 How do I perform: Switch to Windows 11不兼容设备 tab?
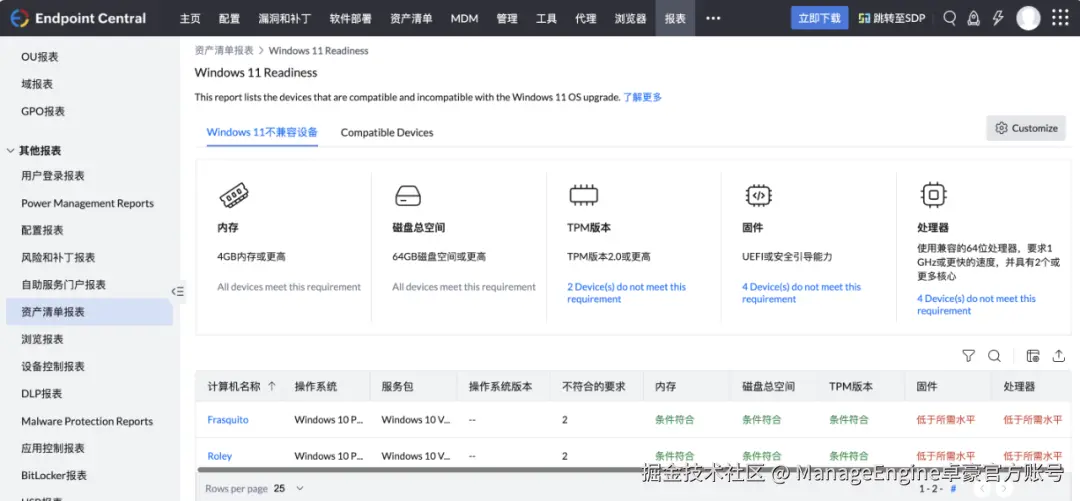point(262,132)
